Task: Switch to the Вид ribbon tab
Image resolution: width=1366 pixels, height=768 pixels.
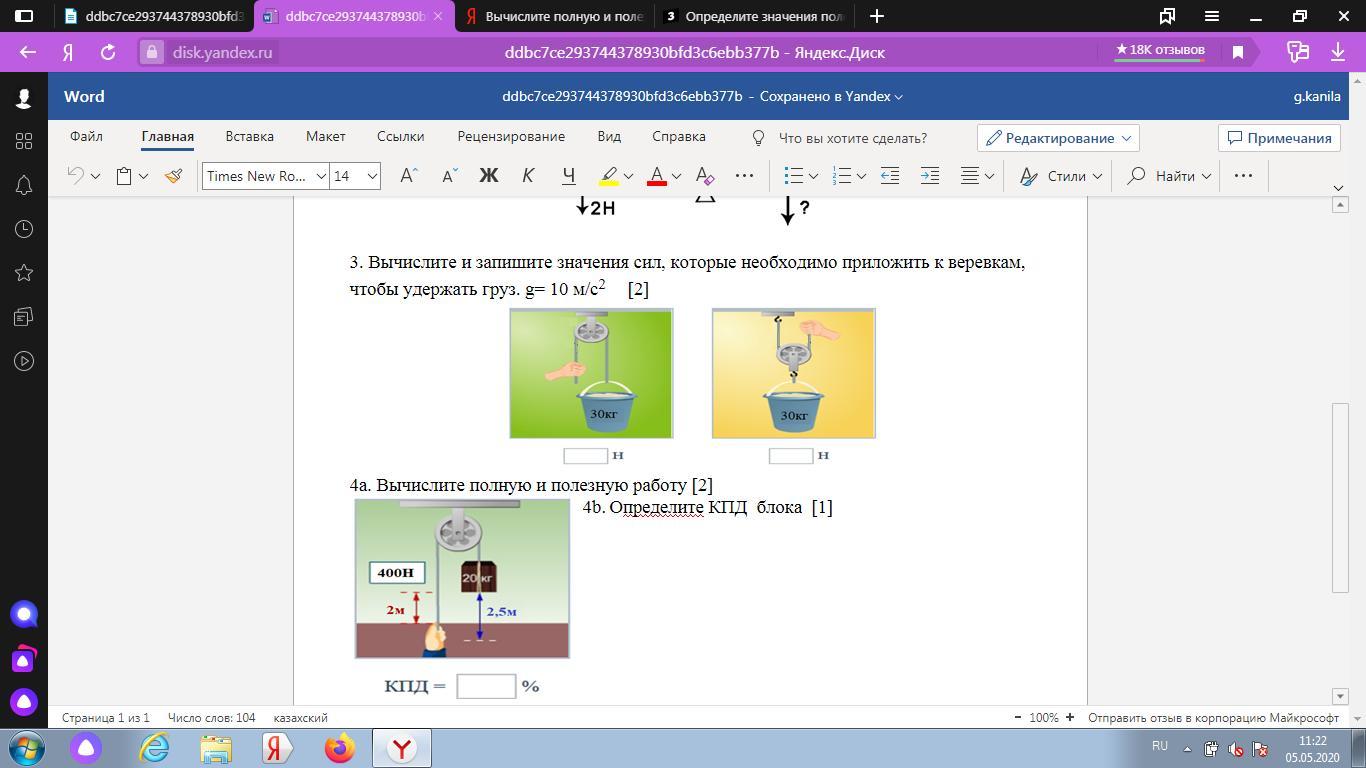Action: (609, 137)
